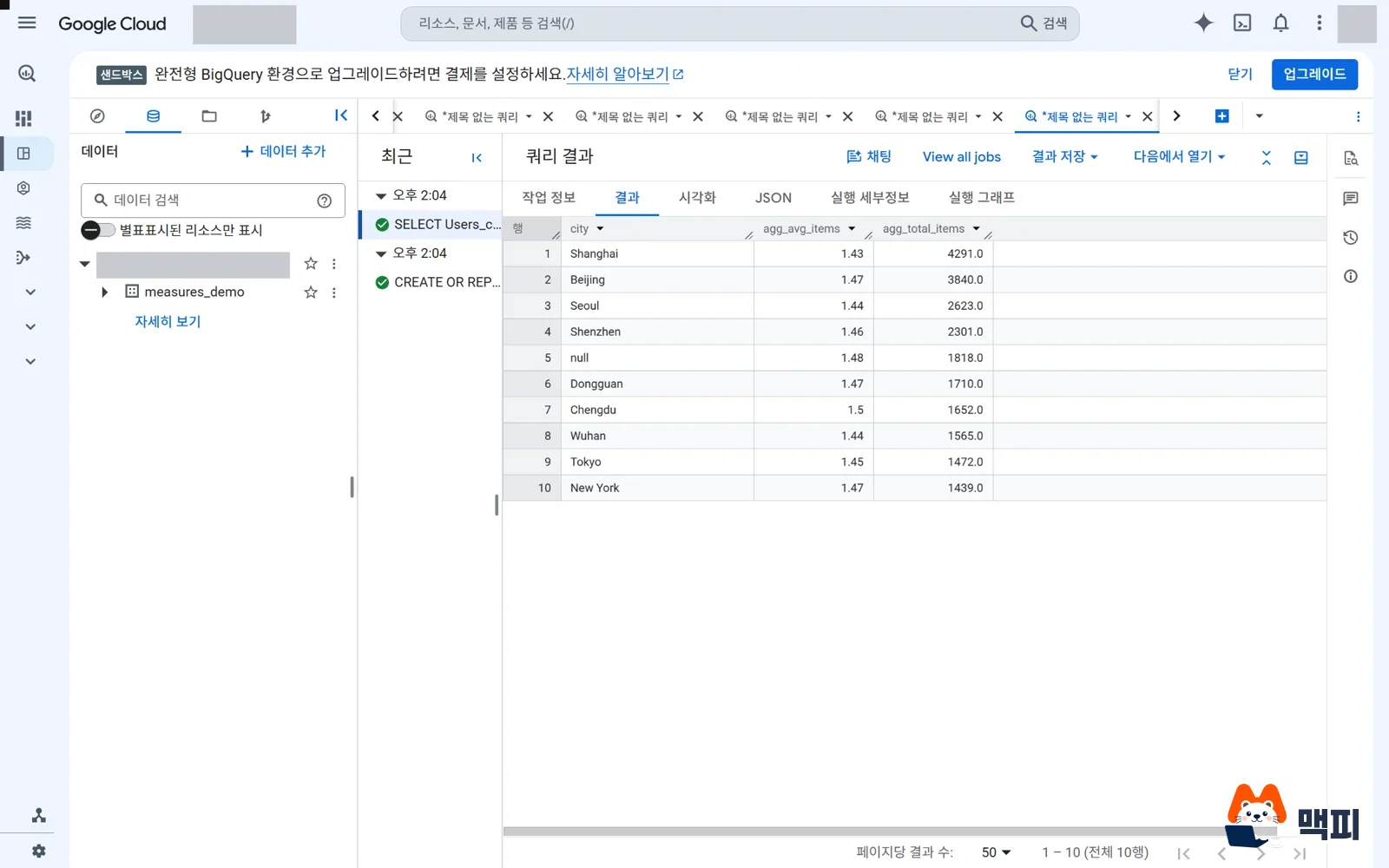Click 데이터 추가 button
Screen dimensions: 1389x868
click(283, 151)
